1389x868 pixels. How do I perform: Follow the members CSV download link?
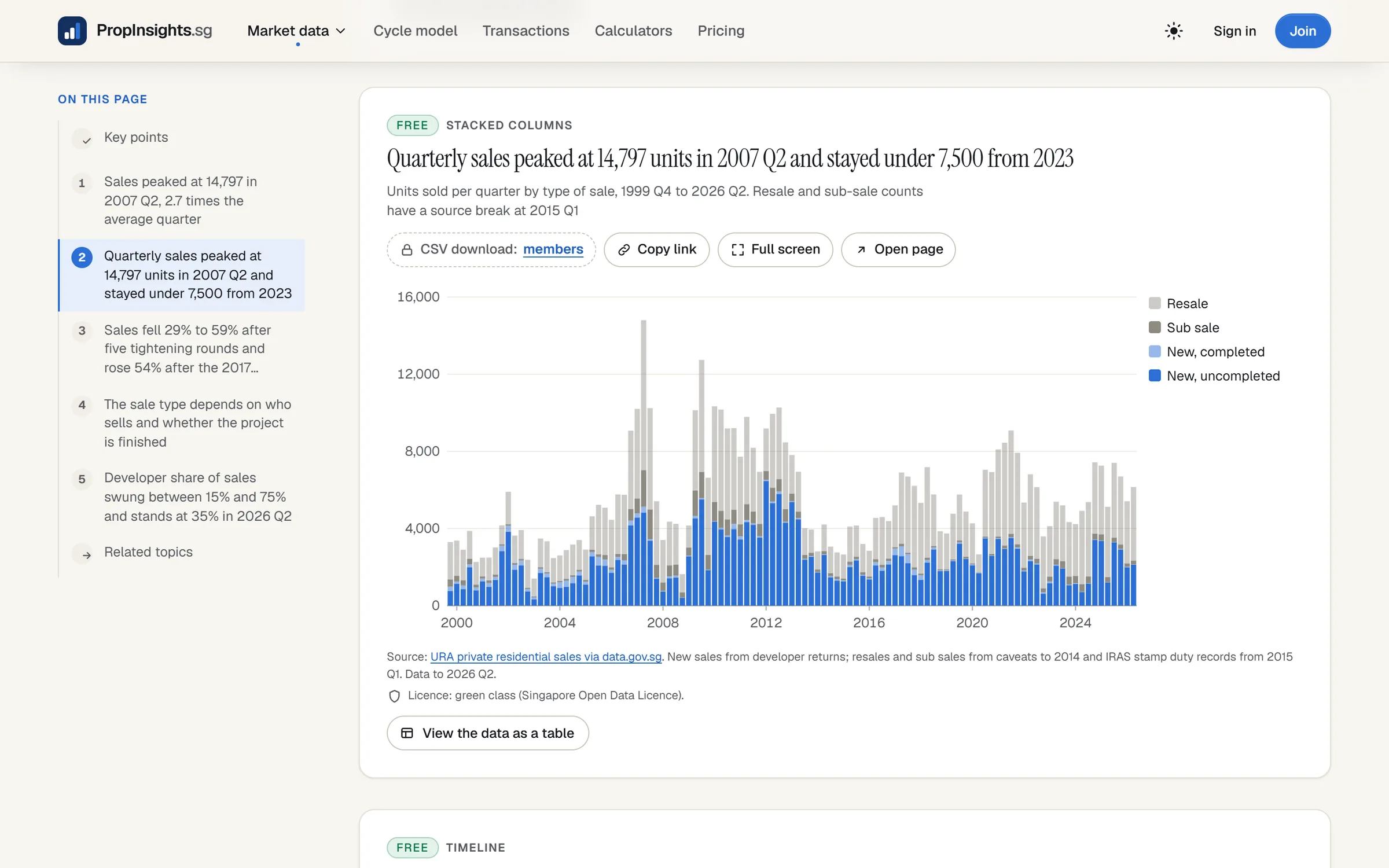pos(553,249)
